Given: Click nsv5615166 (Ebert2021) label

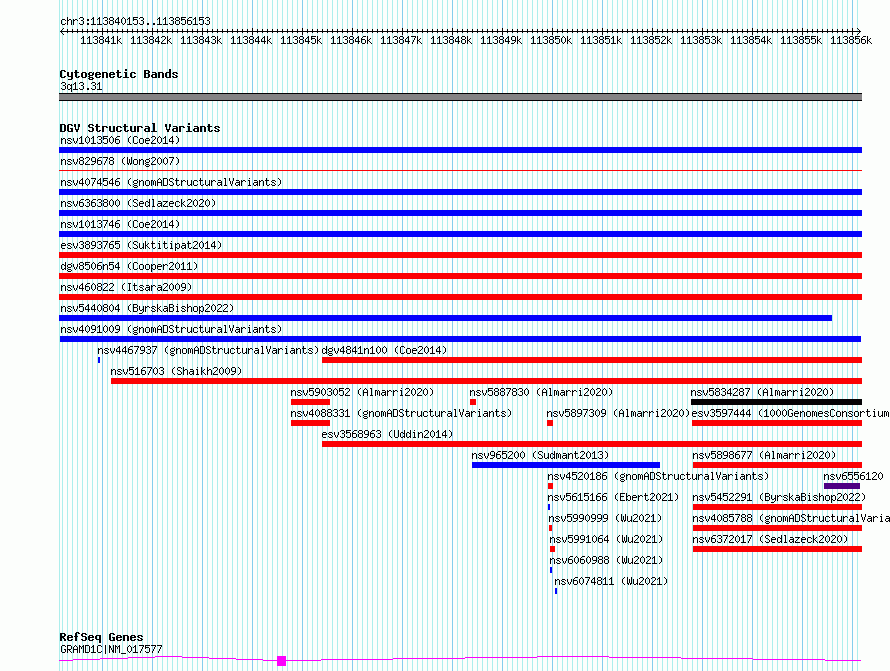Looking at the screenshot, I should (613, 497).
